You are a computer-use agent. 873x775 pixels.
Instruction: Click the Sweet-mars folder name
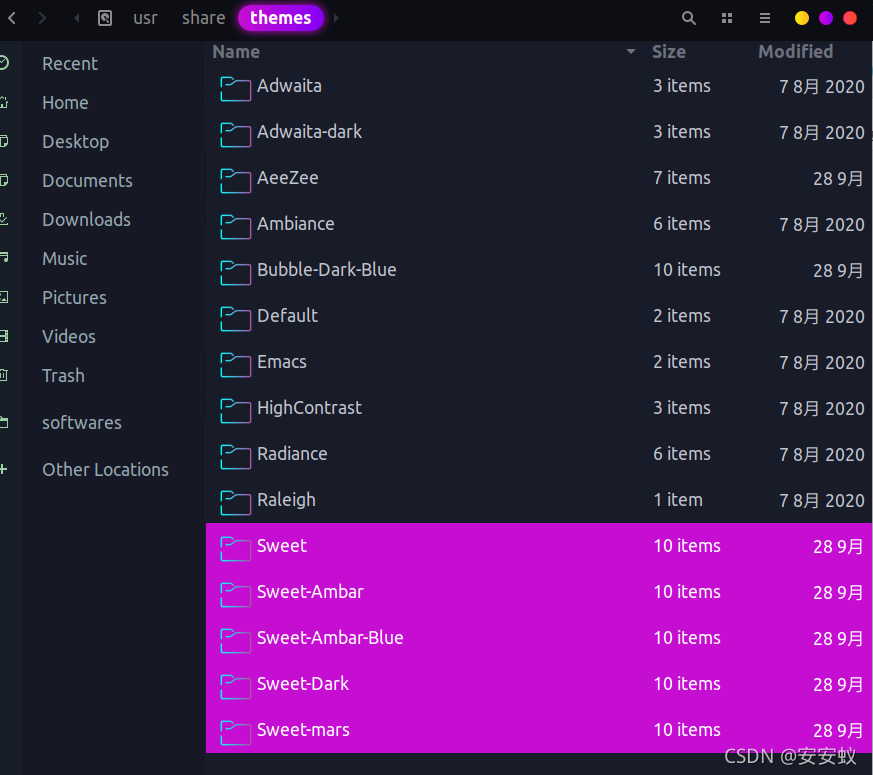[x=303, y=730]
